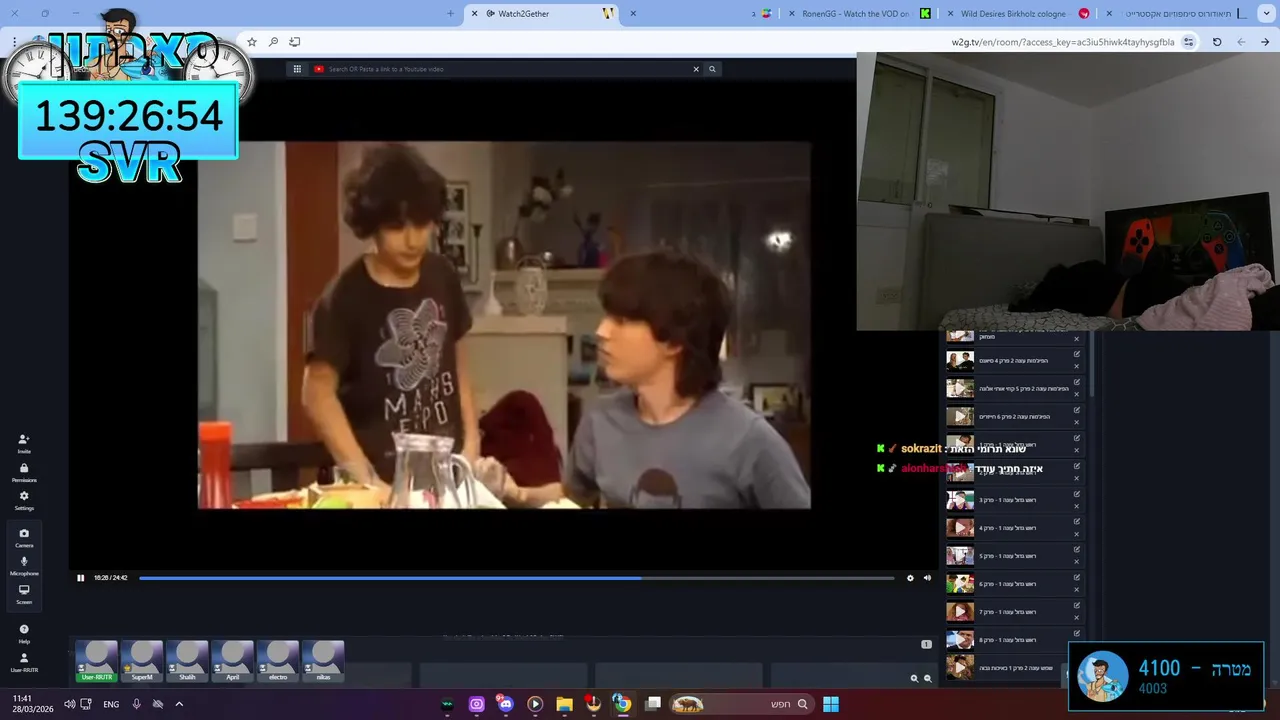Open Permissions lock icon in sidebar
1280x720 pixels.
pos(24,473)
